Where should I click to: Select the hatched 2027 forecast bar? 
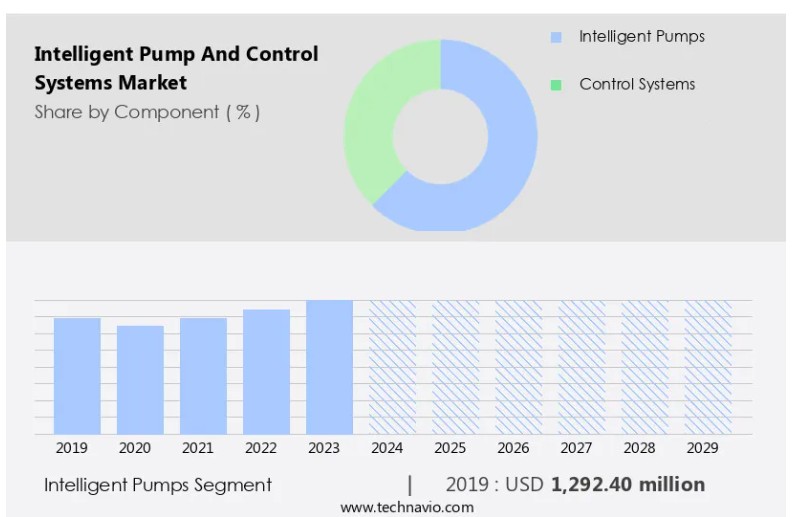581,367
